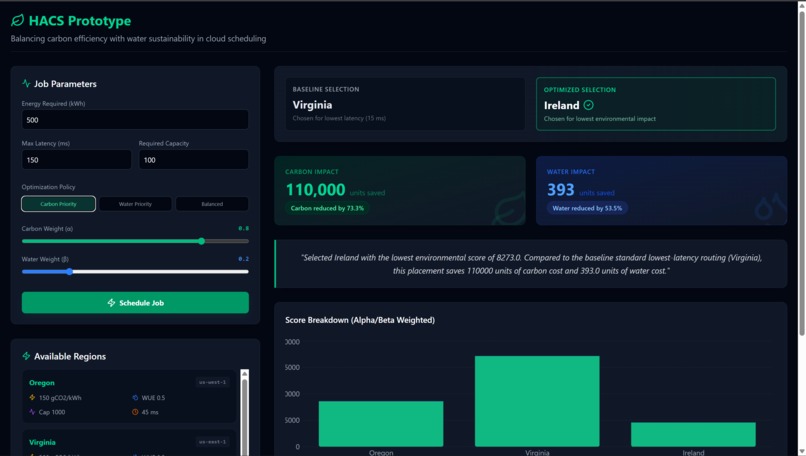Click the Water Weight slider handle

point(69,271)
